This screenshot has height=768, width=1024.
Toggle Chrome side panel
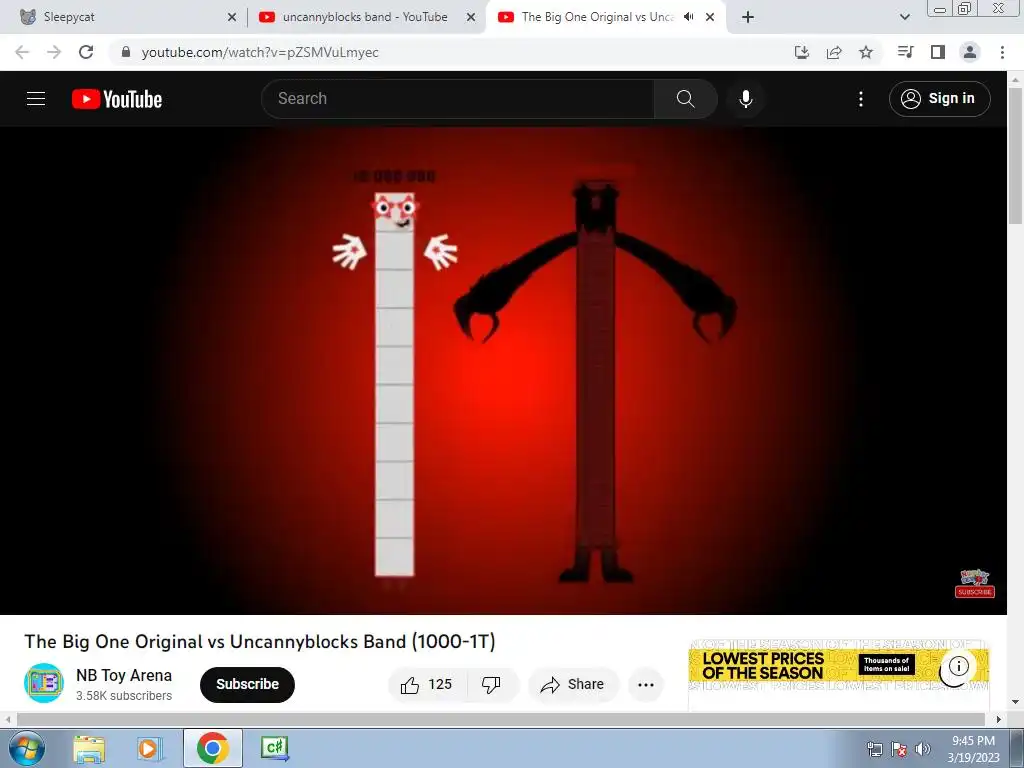938,52
